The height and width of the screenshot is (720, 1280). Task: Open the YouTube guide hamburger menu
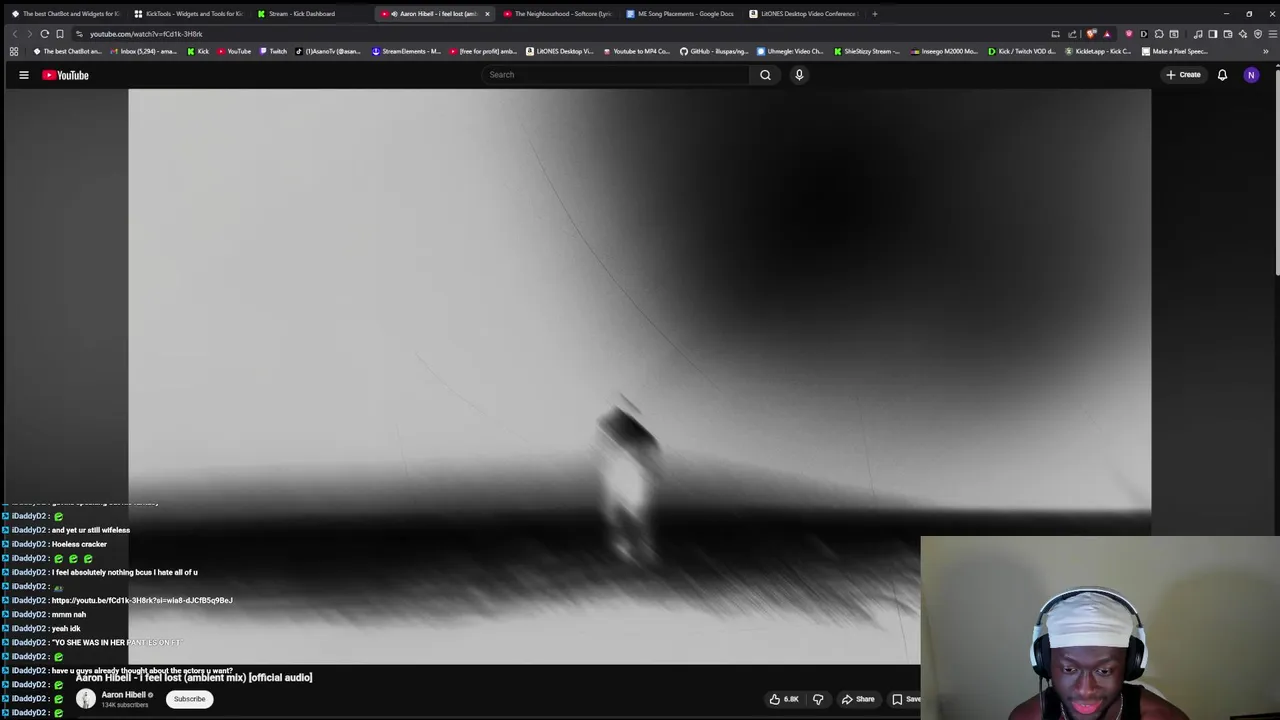click(x=24, y=75)
